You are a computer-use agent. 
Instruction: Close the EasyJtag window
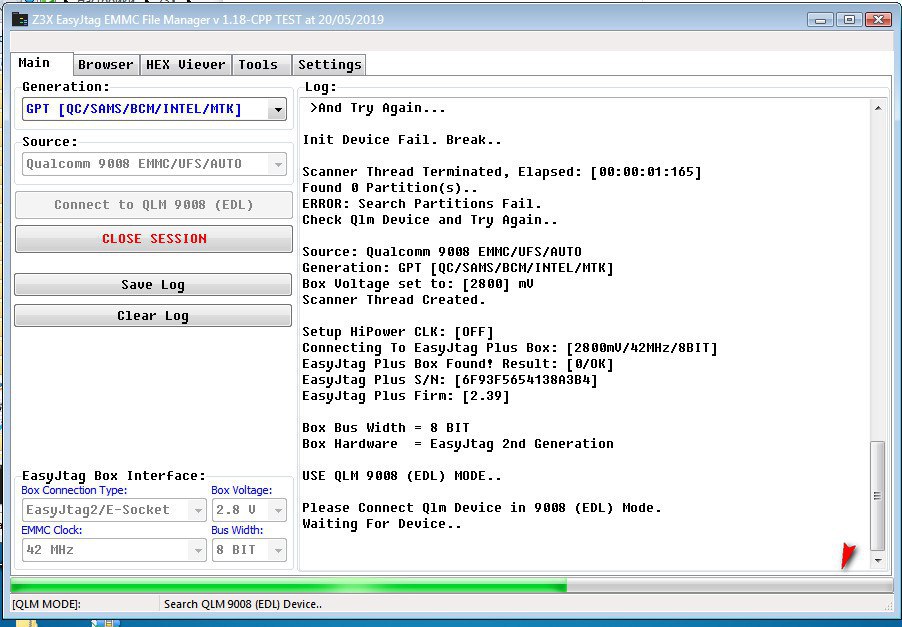[x=878, y=20]
